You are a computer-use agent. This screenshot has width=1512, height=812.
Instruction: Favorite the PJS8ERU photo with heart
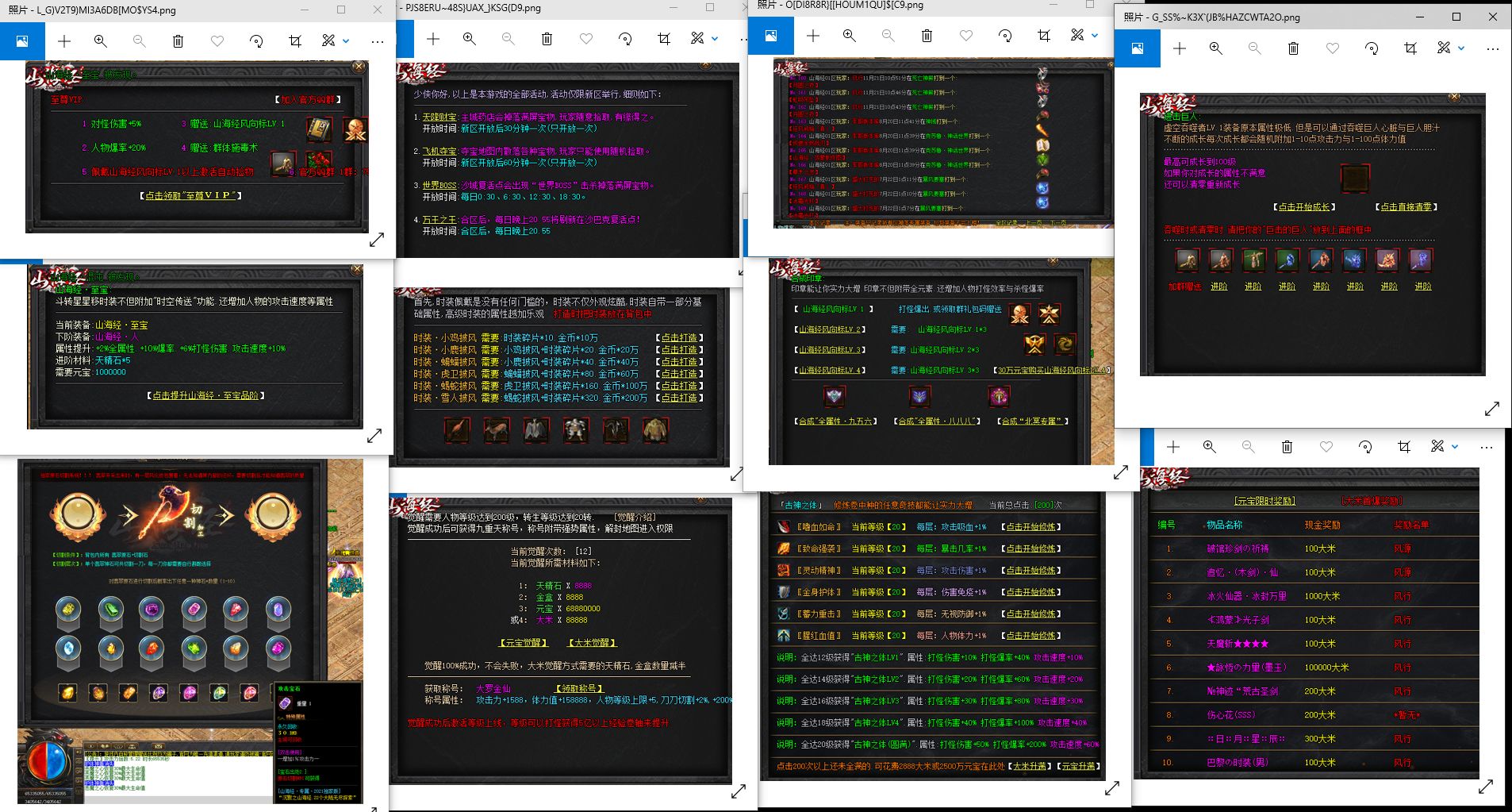pyautogui.click(x=586, y=38)
